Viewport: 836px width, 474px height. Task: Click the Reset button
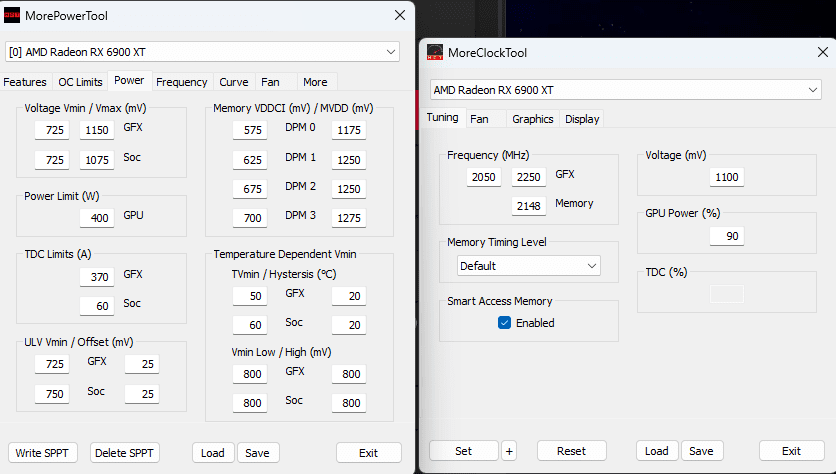point(572,451)
